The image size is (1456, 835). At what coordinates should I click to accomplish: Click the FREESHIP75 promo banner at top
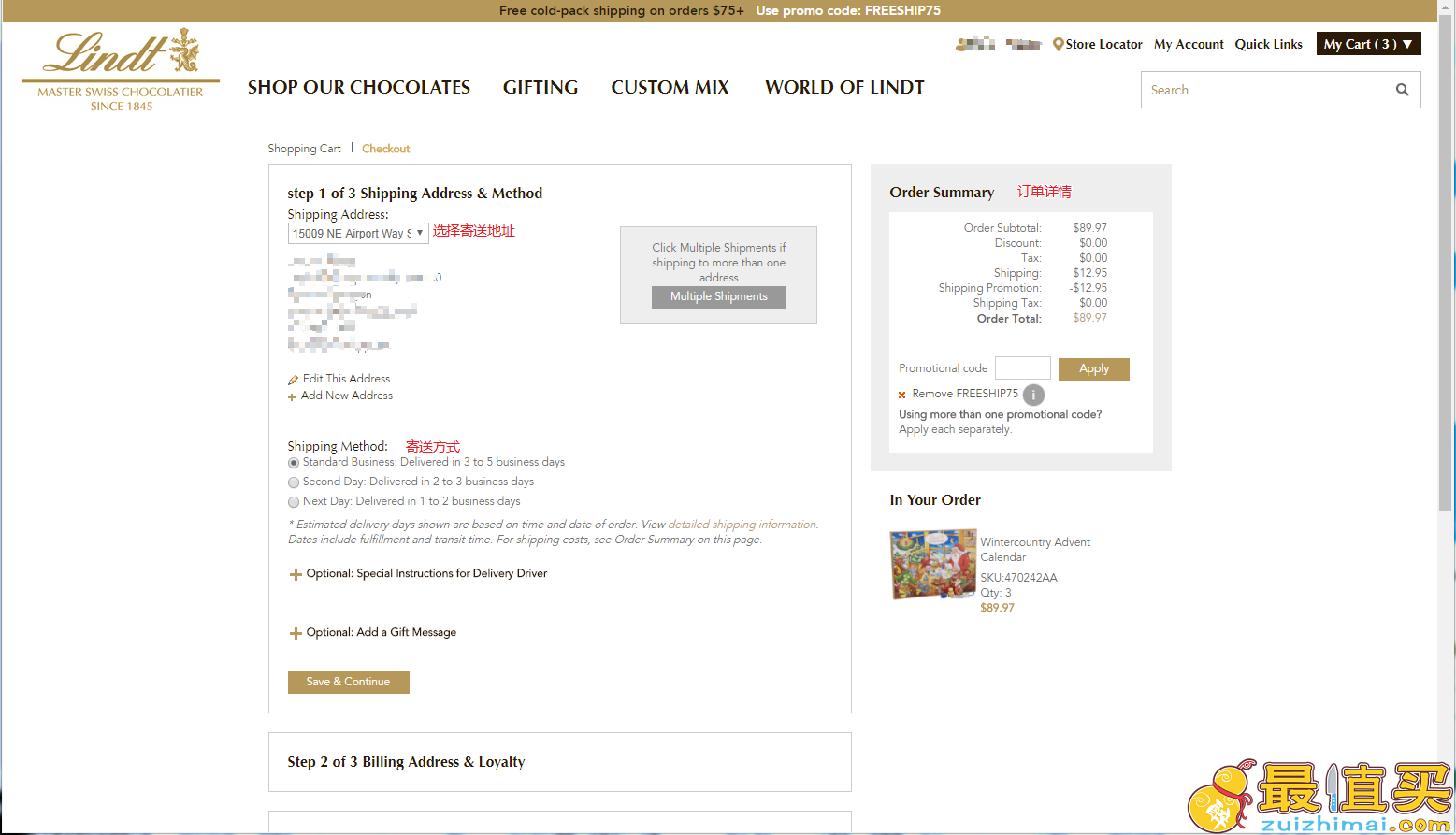pos(720,10)
